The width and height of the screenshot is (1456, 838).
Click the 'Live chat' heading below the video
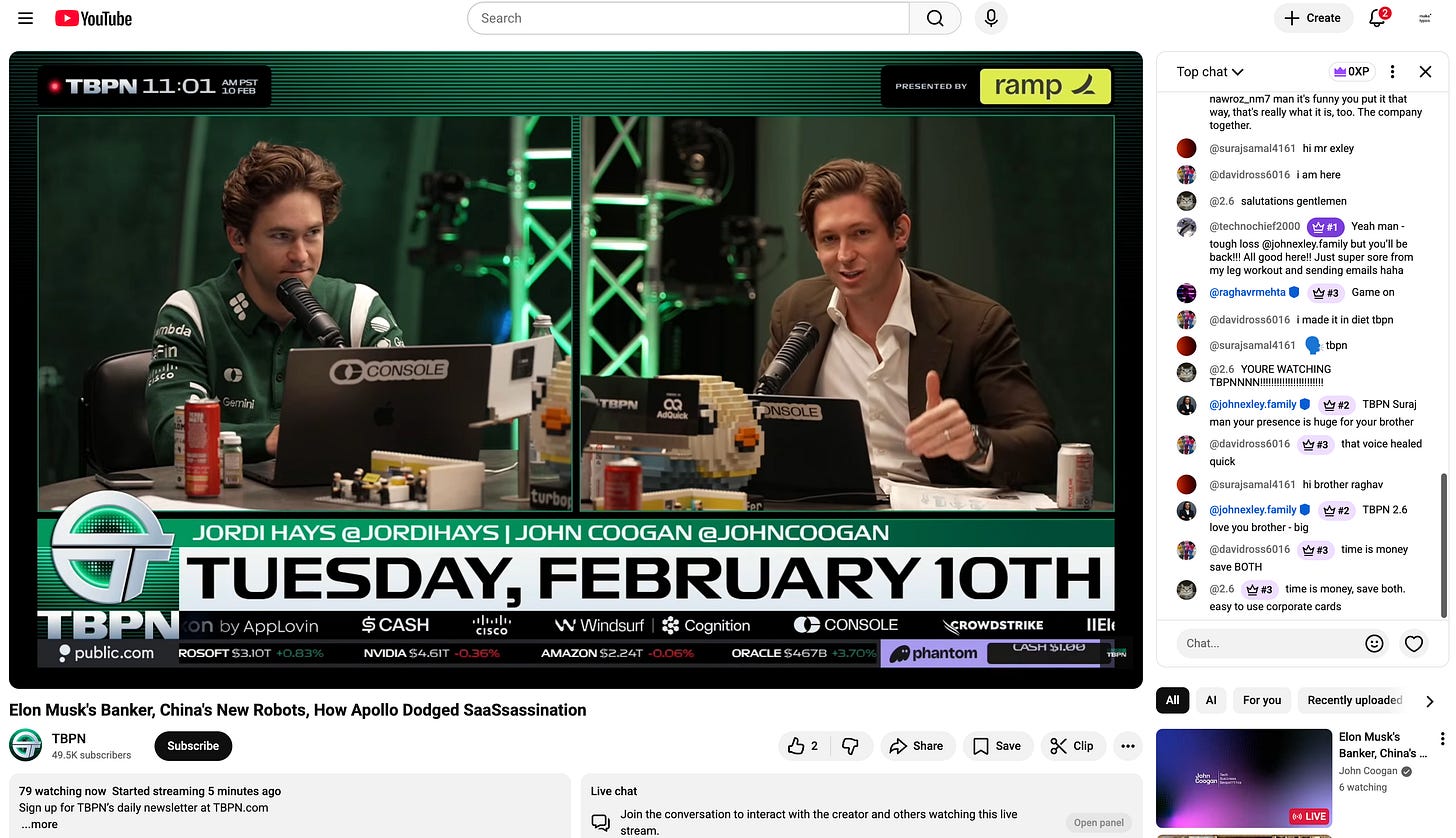(x=614, y=791)
